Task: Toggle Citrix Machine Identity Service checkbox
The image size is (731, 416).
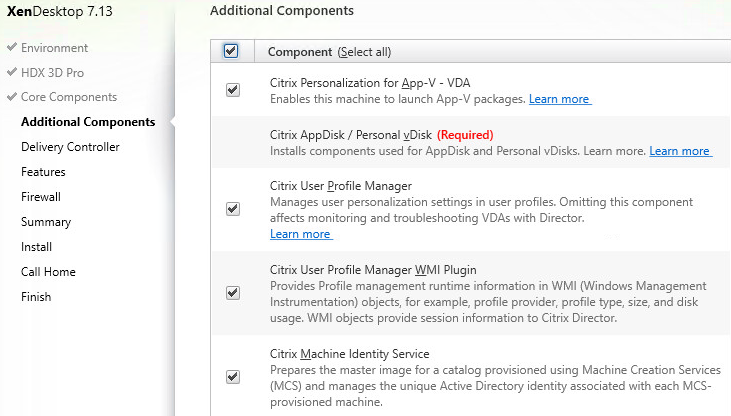Action: click(233, 376)
